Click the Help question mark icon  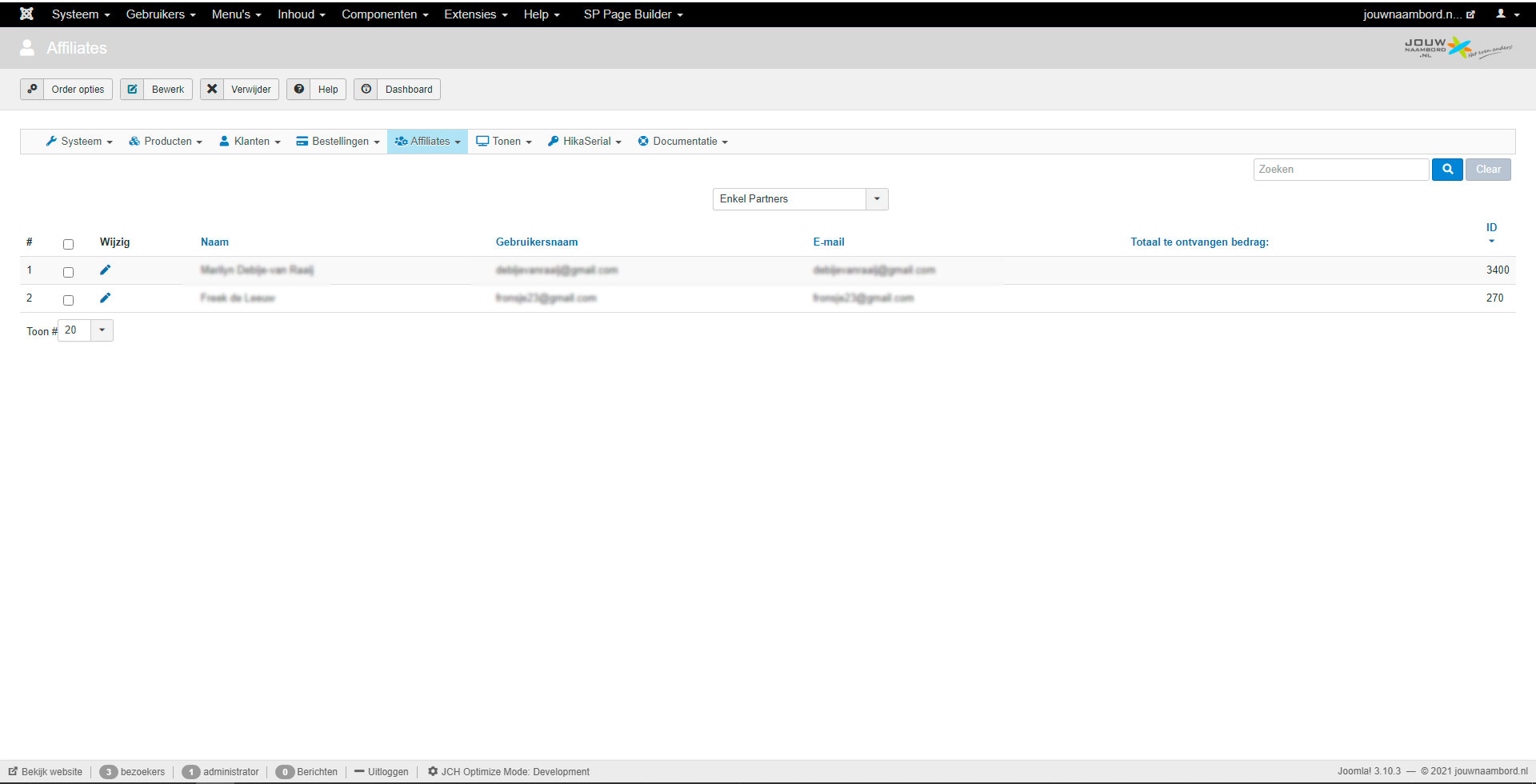click(299, 89)
